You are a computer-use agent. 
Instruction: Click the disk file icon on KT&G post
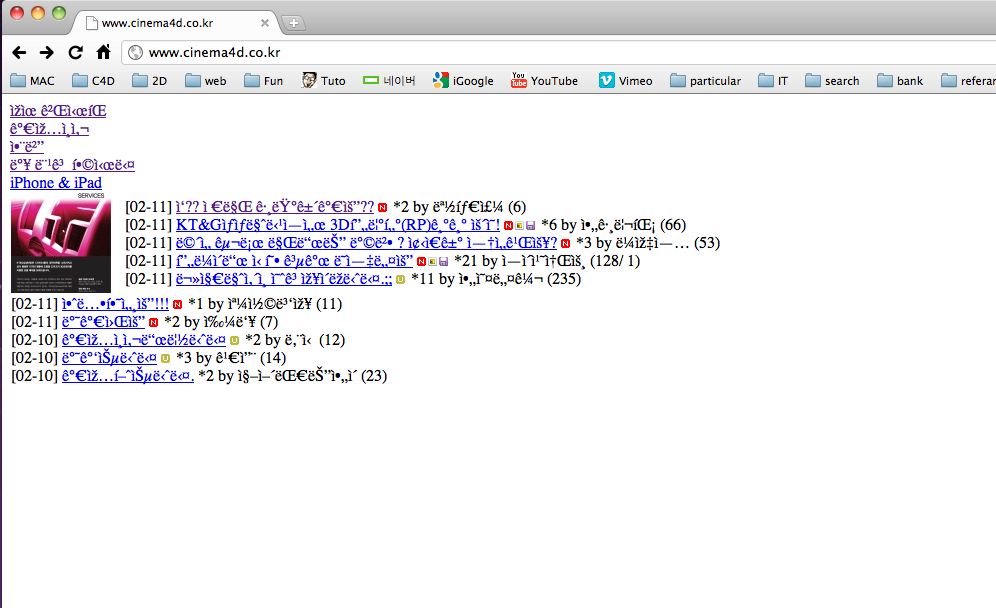[x=530, y=226]
